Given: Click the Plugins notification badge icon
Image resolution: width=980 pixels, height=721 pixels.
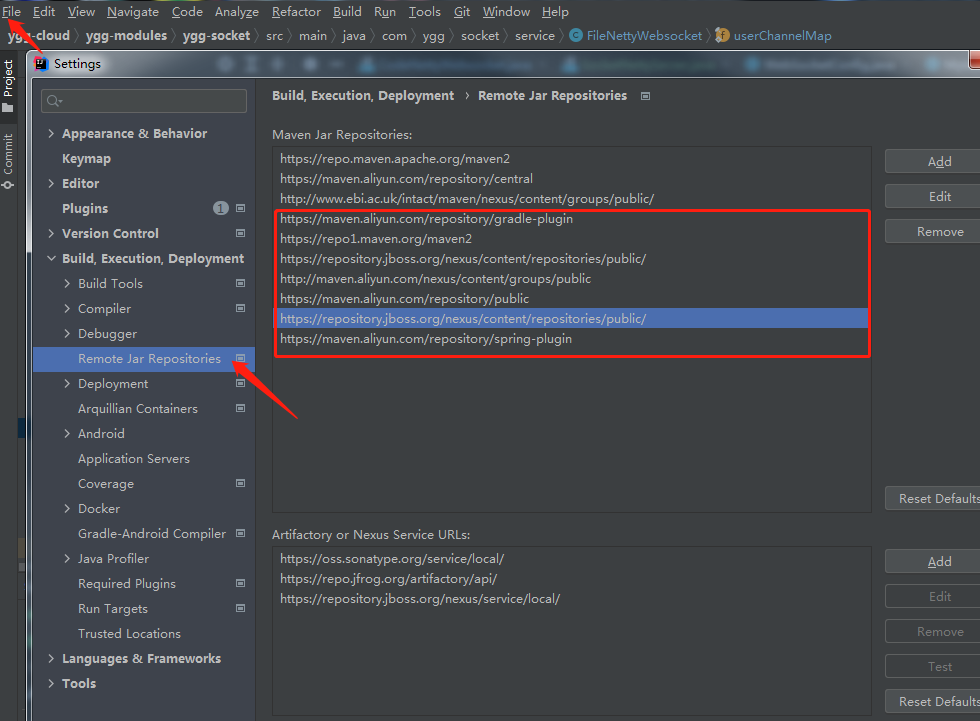Looking at the screenshot, I should point(220,208).
